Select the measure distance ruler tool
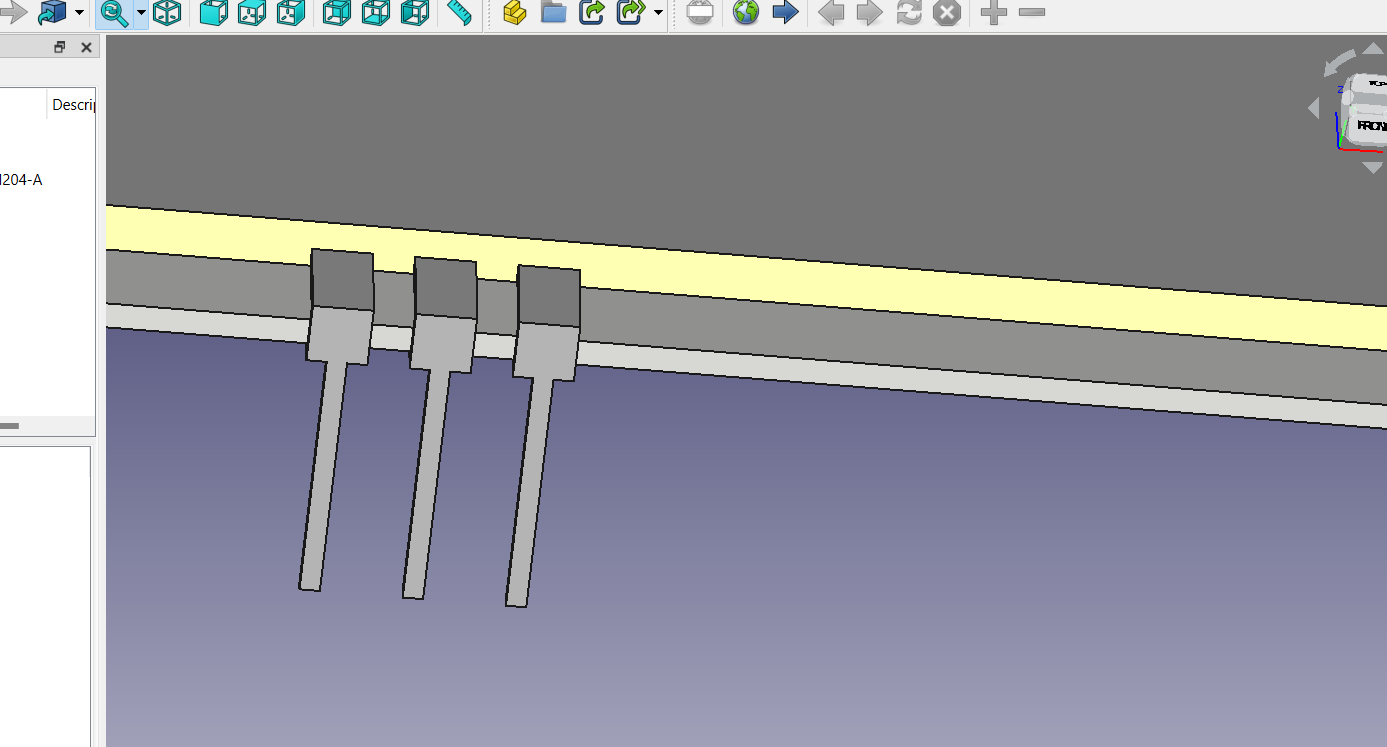 tap(459, 13)
